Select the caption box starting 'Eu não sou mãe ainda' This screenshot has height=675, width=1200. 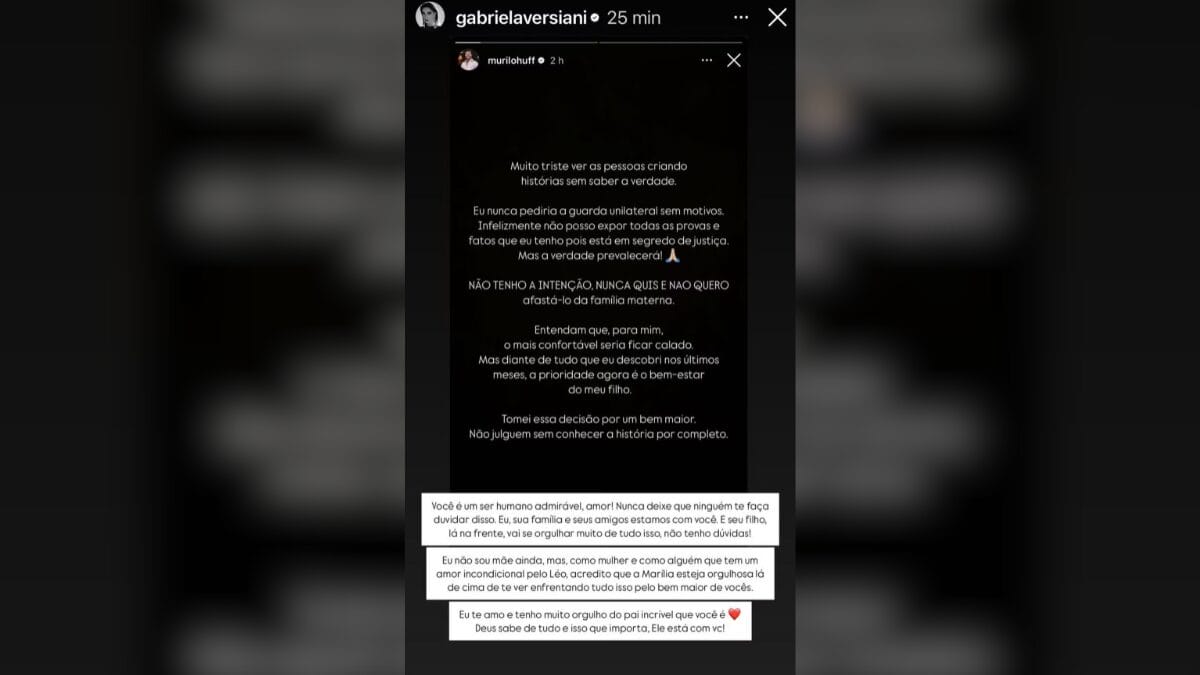click(x=599, y=573)
